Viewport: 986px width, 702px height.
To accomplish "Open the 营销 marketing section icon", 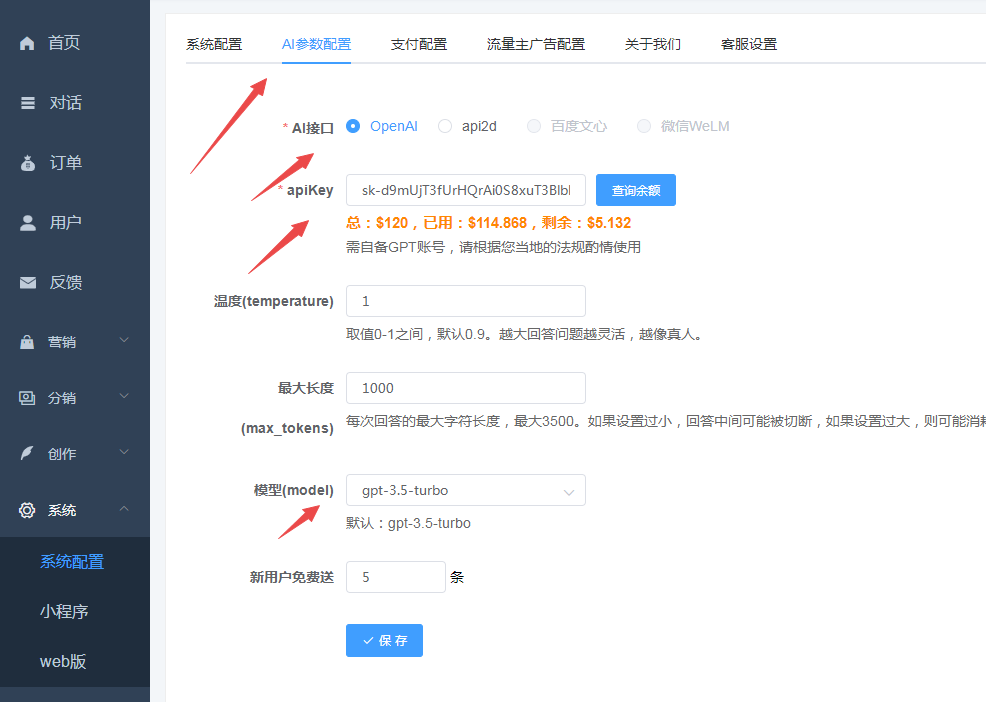I will [25, 340].
